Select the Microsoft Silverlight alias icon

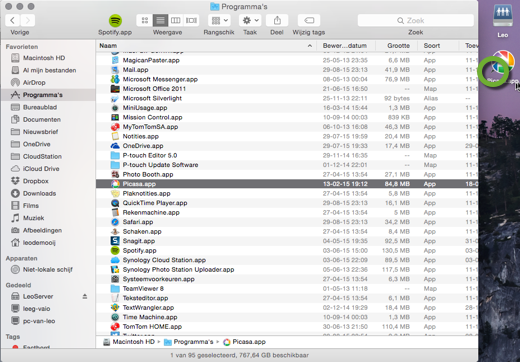tap(115, 98)
